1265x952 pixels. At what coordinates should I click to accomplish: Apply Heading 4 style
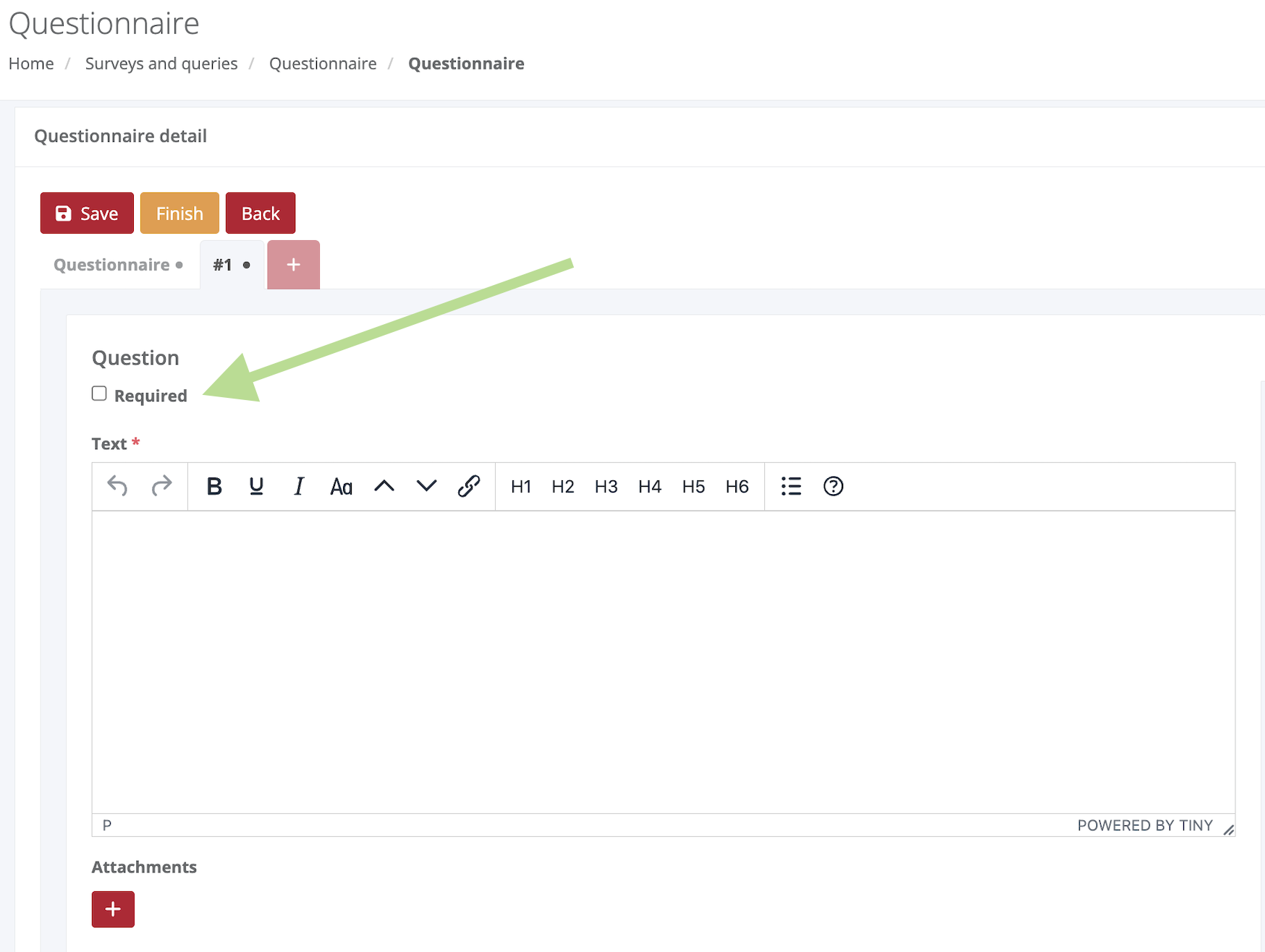(x=650, y=486)
